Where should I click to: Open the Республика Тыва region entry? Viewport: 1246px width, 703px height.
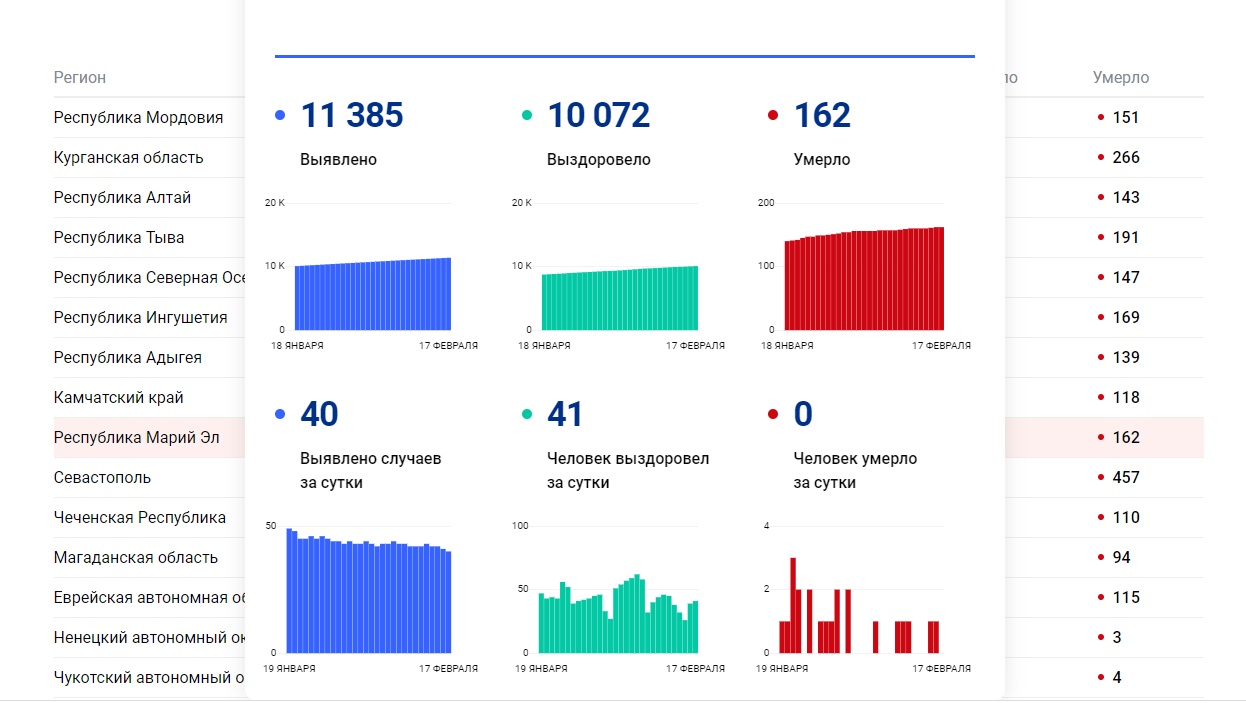(119, 237)
